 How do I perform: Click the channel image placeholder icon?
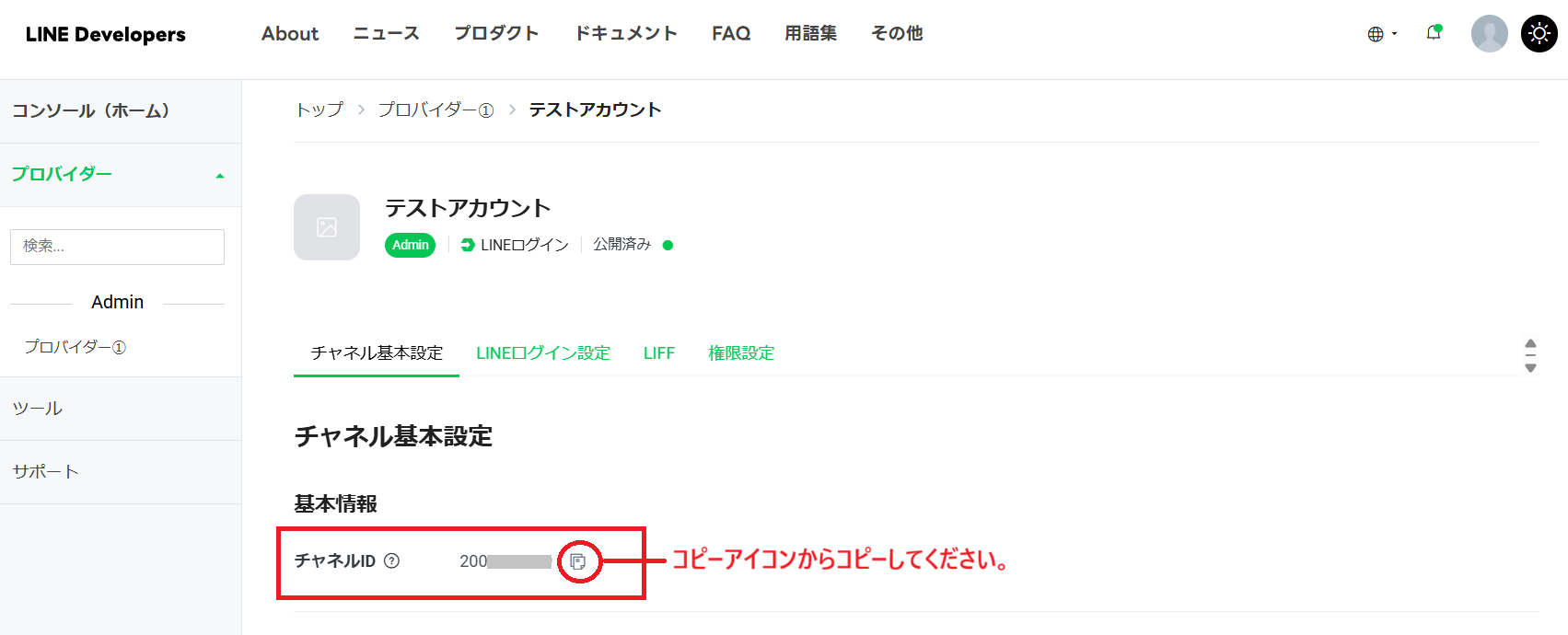coord(327,227)
